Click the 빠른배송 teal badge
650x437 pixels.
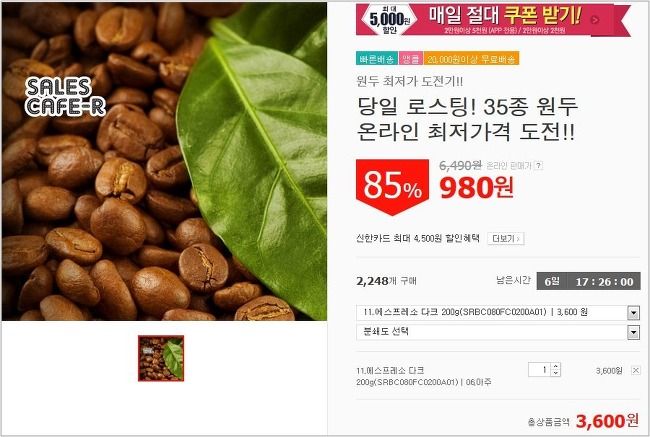(377, 59)
